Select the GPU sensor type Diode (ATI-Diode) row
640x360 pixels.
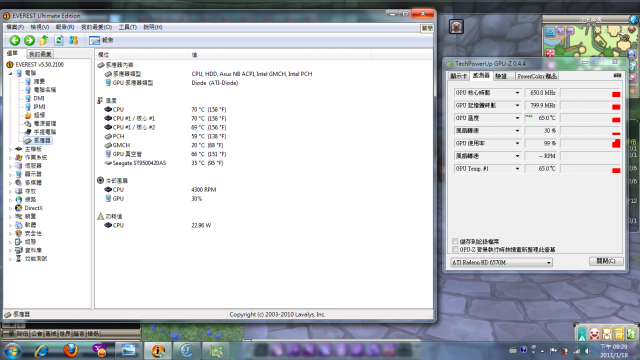(x=264, y=83)
